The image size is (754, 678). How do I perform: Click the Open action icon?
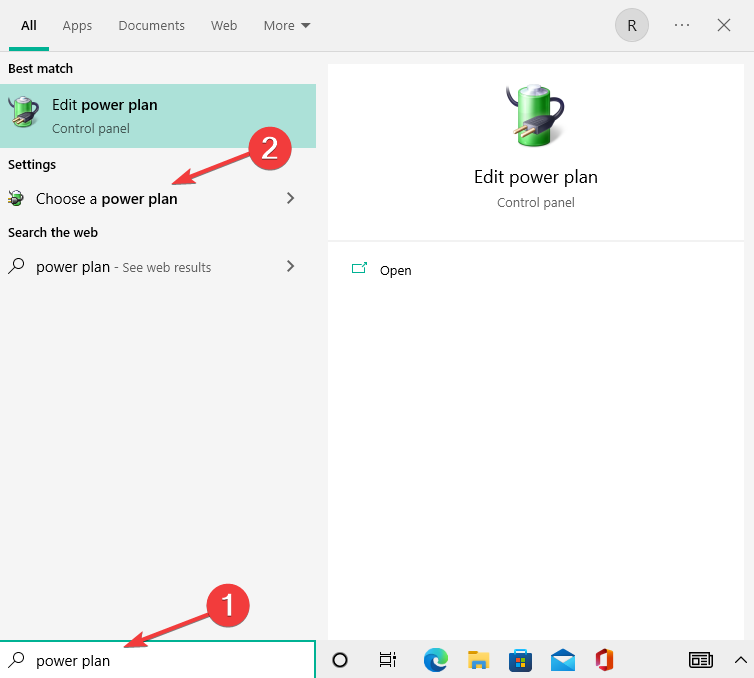click(359, 268)
